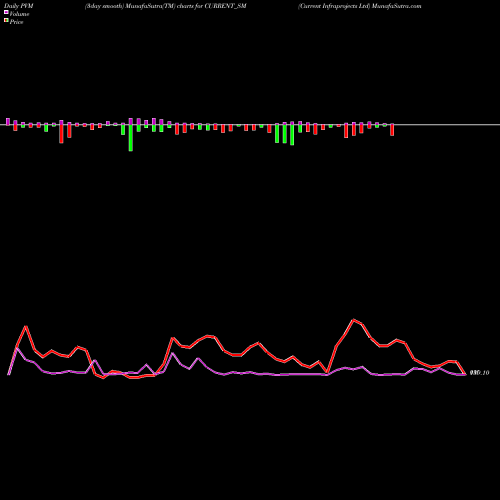Click the 'Daily PVM' chart title
The image size is (500, 500).
[19, 6]
